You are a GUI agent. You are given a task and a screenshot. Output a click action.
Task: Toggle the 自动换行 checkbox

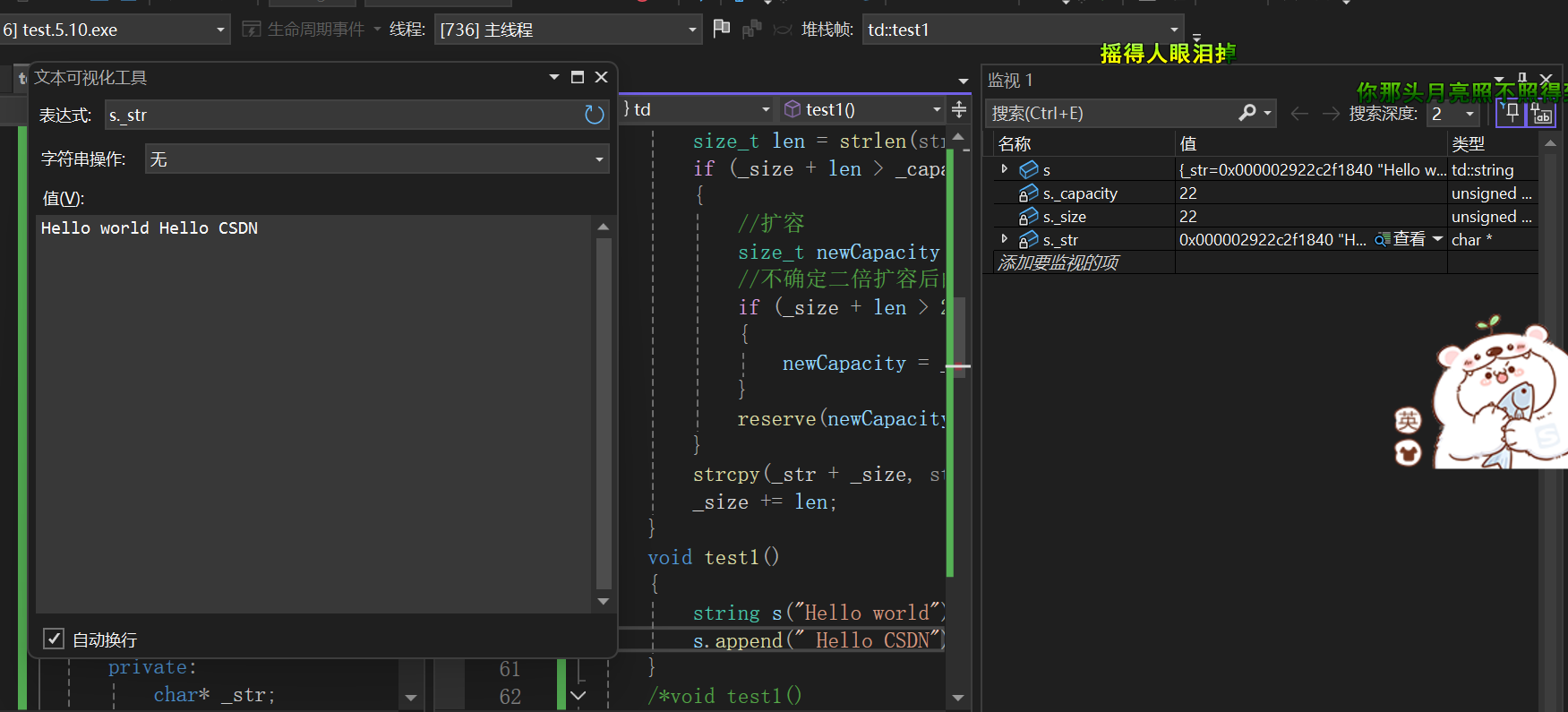pos(54,639)
